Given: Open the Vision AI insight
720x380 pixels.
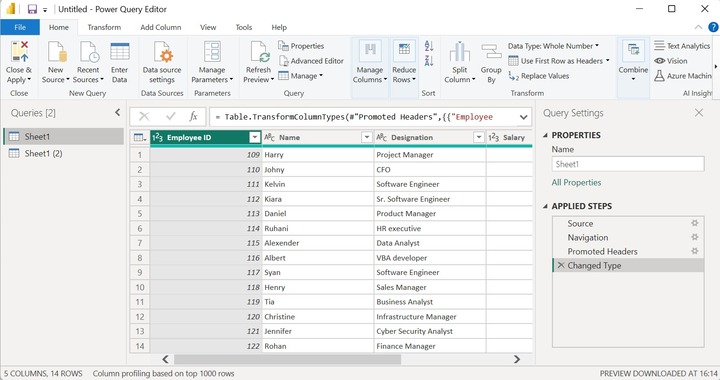Looking at the screenshot, I should [x=671, y=61].
